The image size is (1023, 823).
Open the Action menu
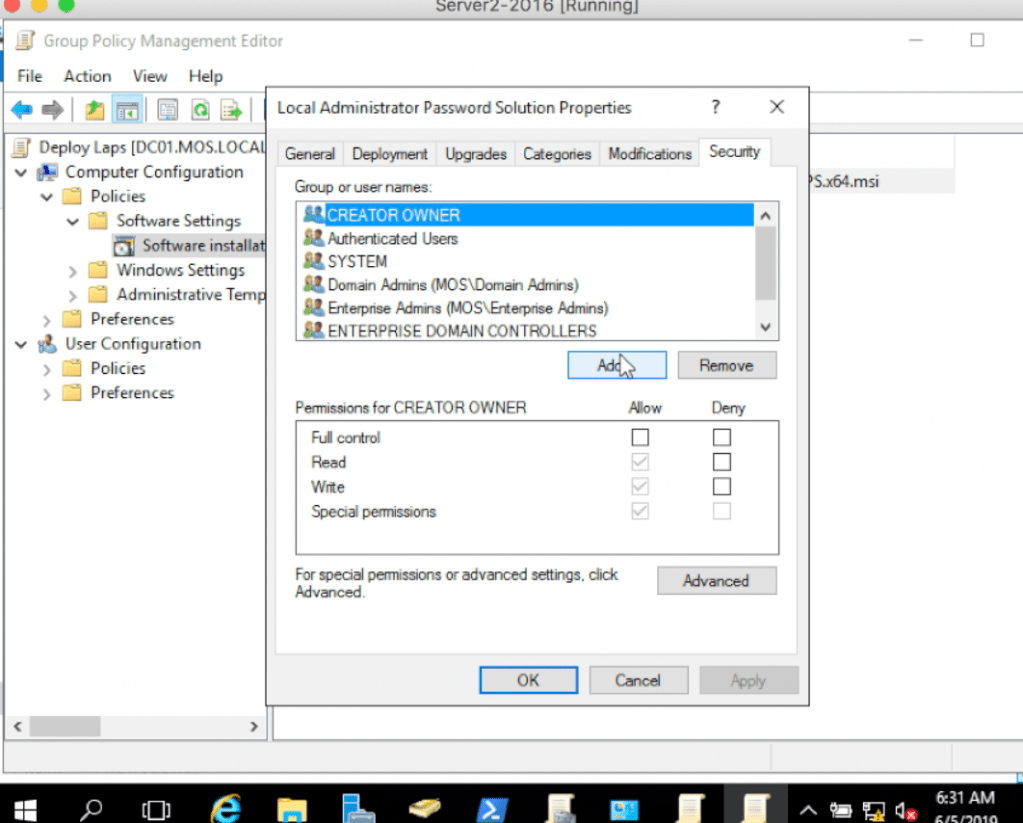tap(87, 75)
